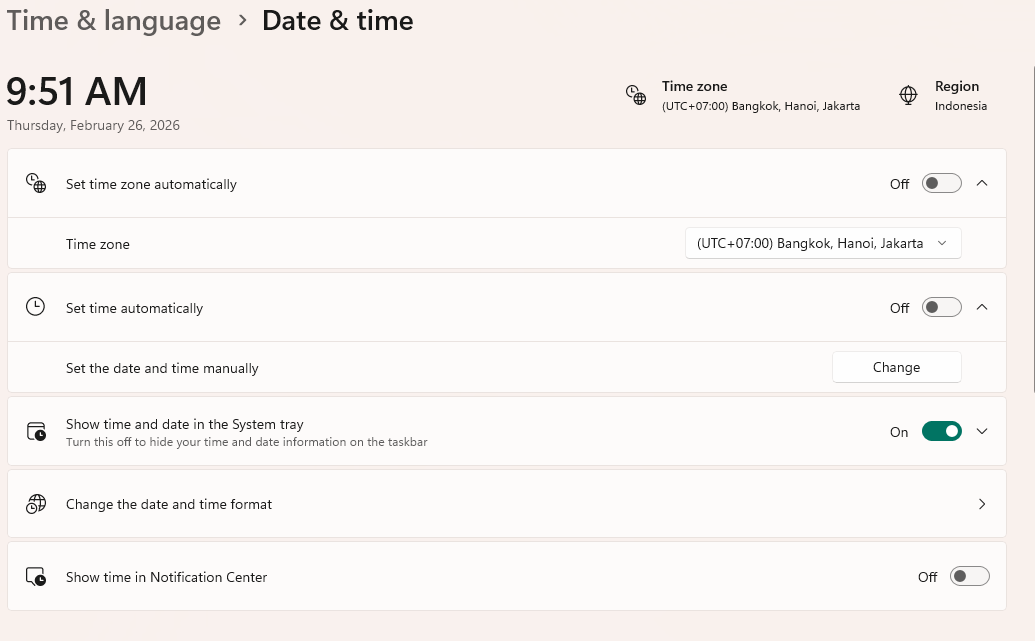The width and height of the screenshot is (1035, 641).
Task: Enable Set time zone automatically toggle
Action: pos(941,184)
